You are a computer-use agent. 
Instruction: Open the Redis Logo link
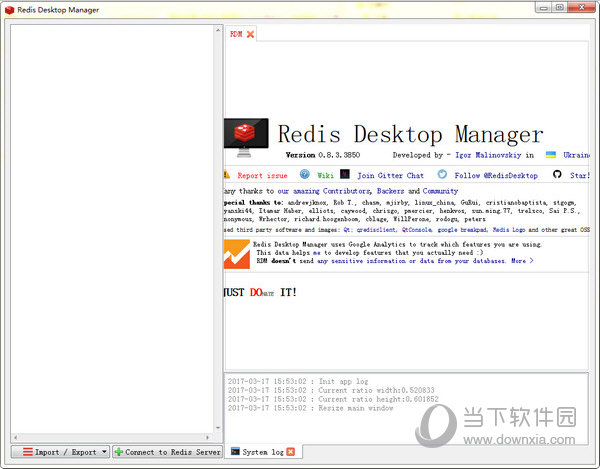click(x=509, y=230)
